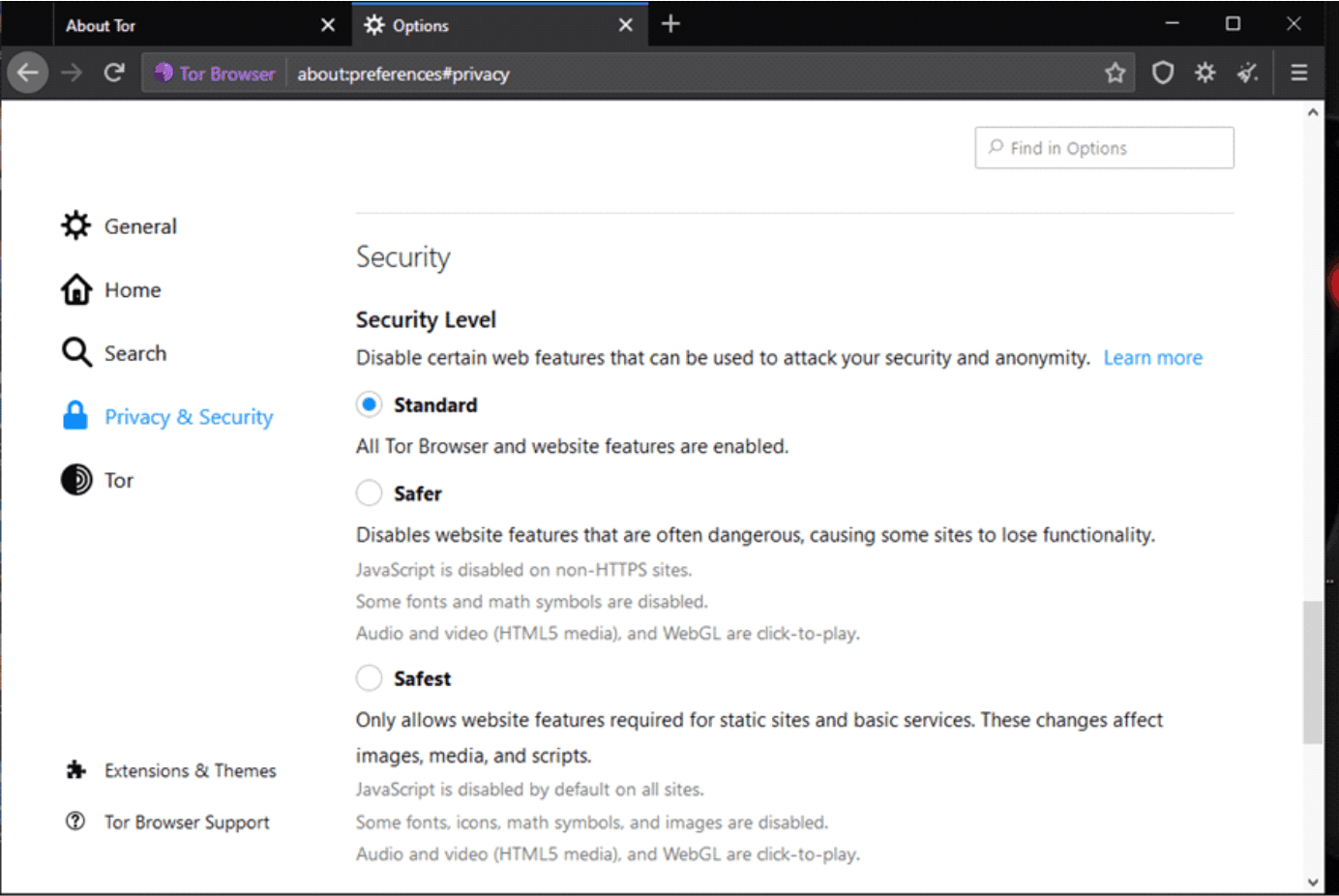This screenshot has width=1339, height=896.
Task: Close the About Tor tab
Action: [328, 25]
